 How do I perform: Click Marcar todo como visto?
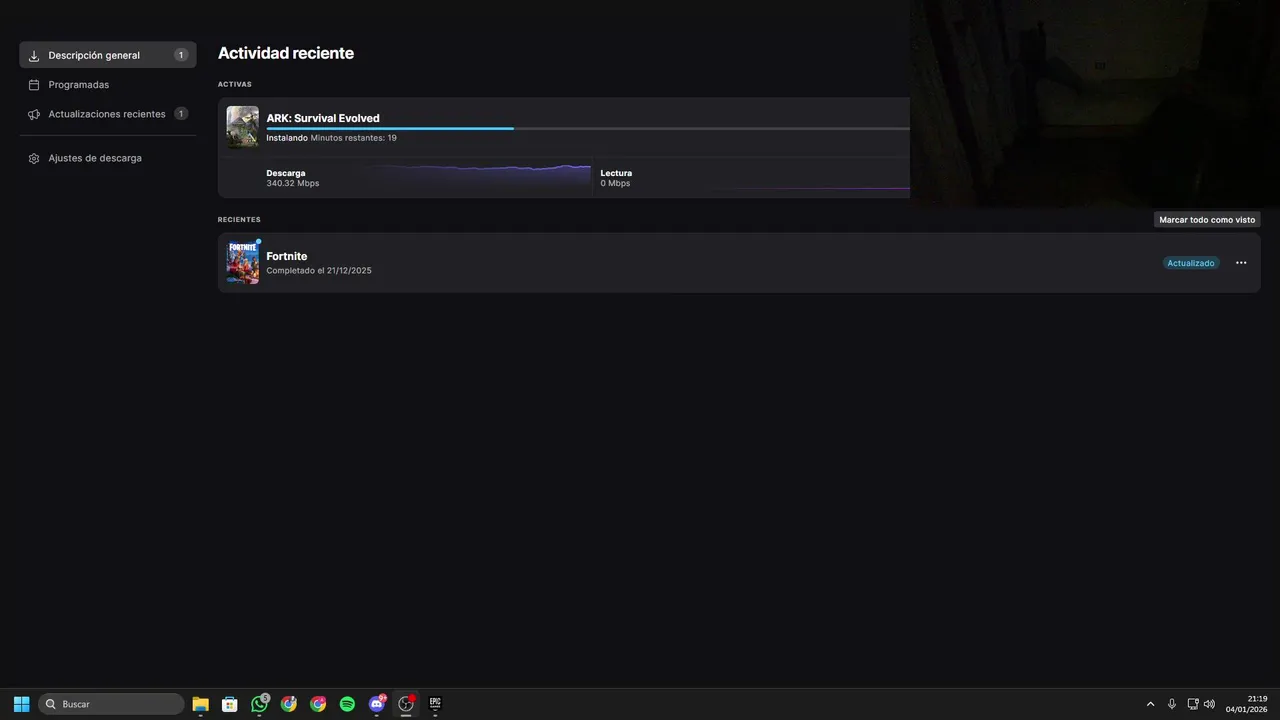click(x=1207, y=219)
